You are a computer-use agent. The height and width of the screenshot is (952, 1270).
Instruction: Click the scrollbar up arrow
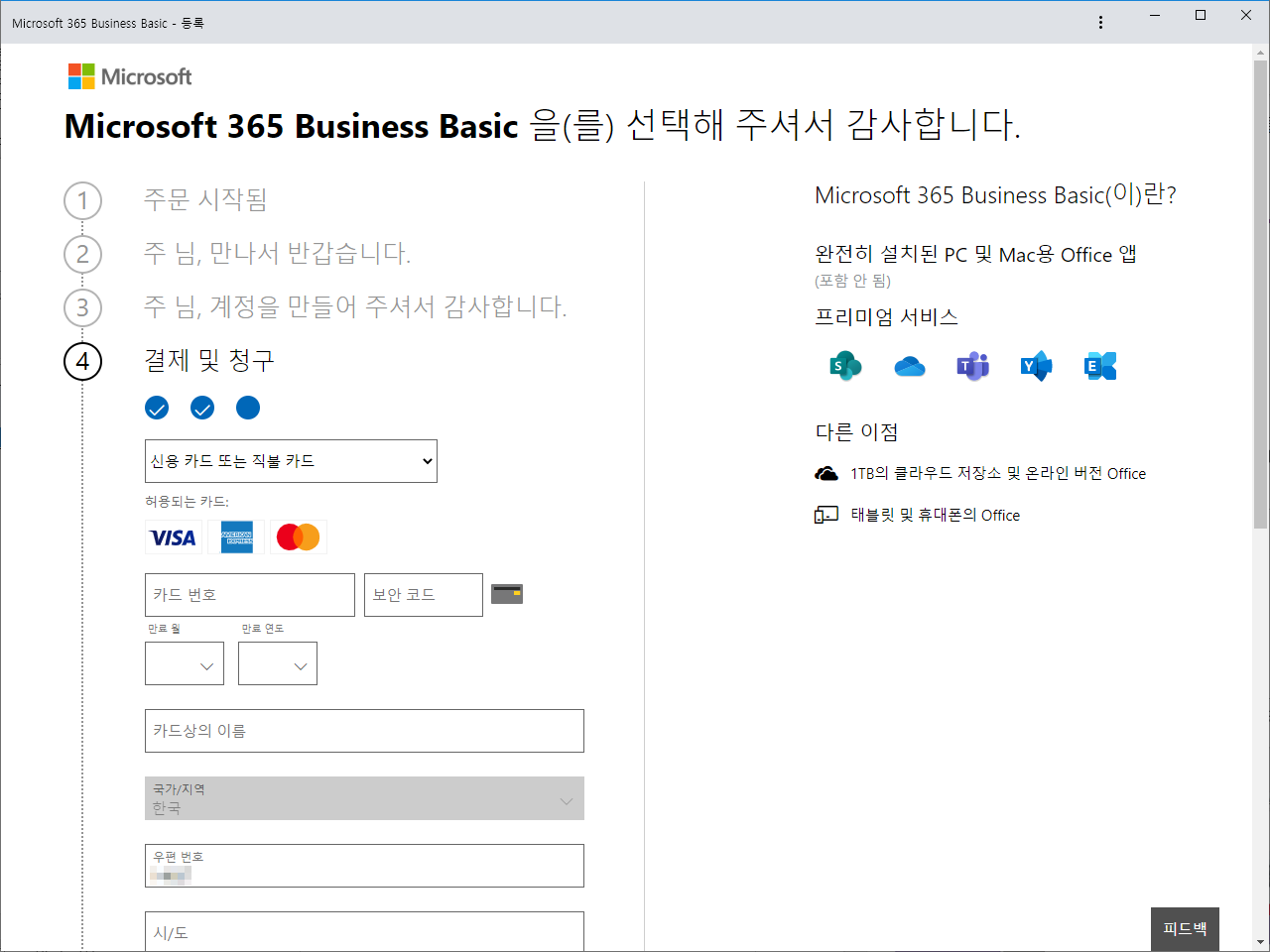(x=1260, y=52)
